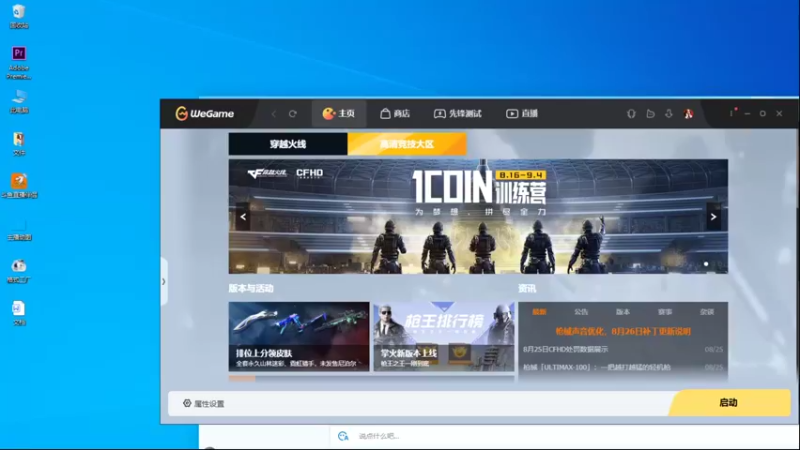Open the 排位上分领皮肤 activity card
Viewport: 800px width, 450px height.
[x=299, y=336]
